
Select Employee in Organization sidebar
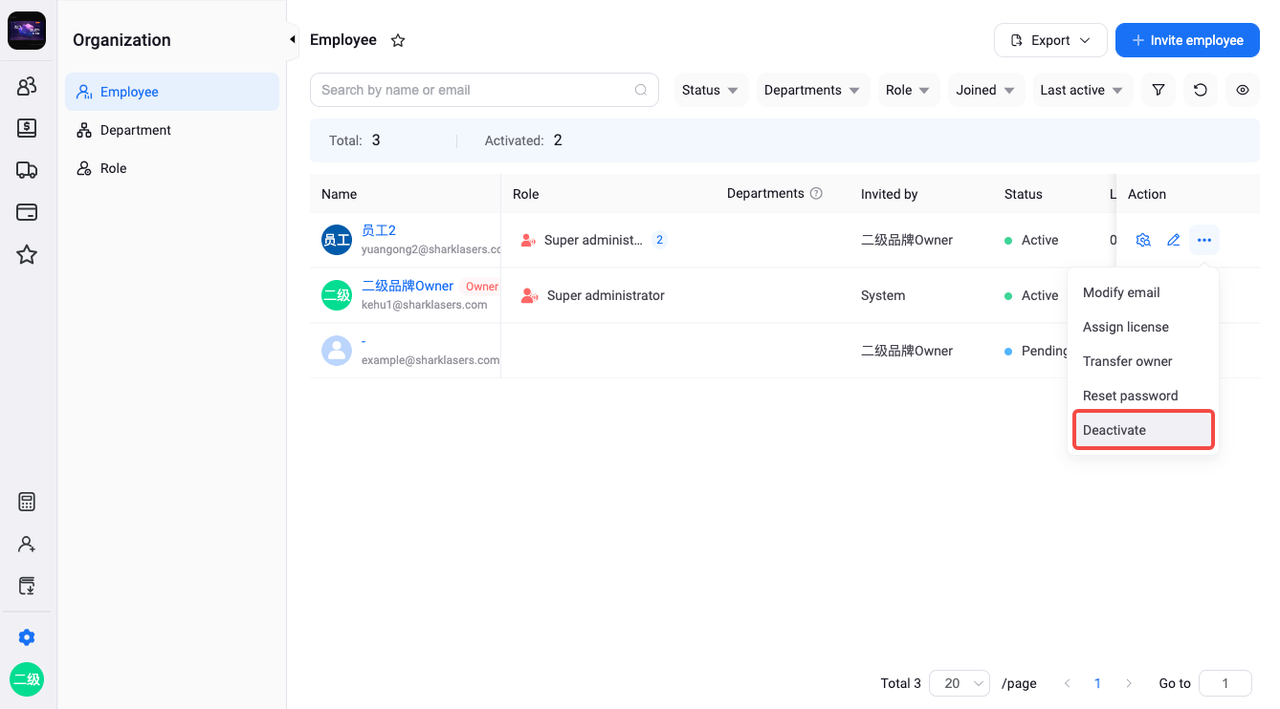coord(172,92)
